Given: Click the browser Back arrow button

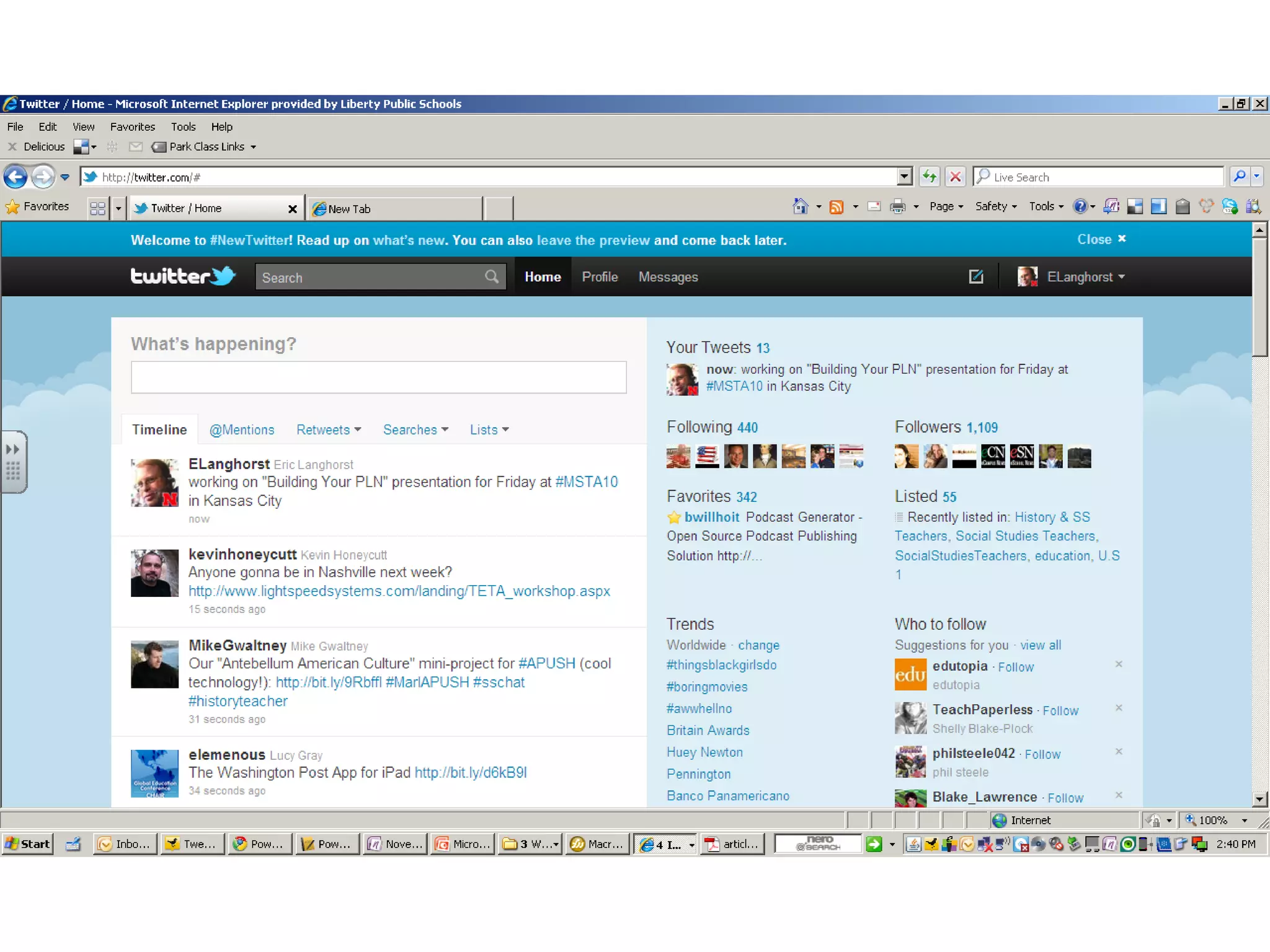Looking at the screenshot, I should (16, 177).
